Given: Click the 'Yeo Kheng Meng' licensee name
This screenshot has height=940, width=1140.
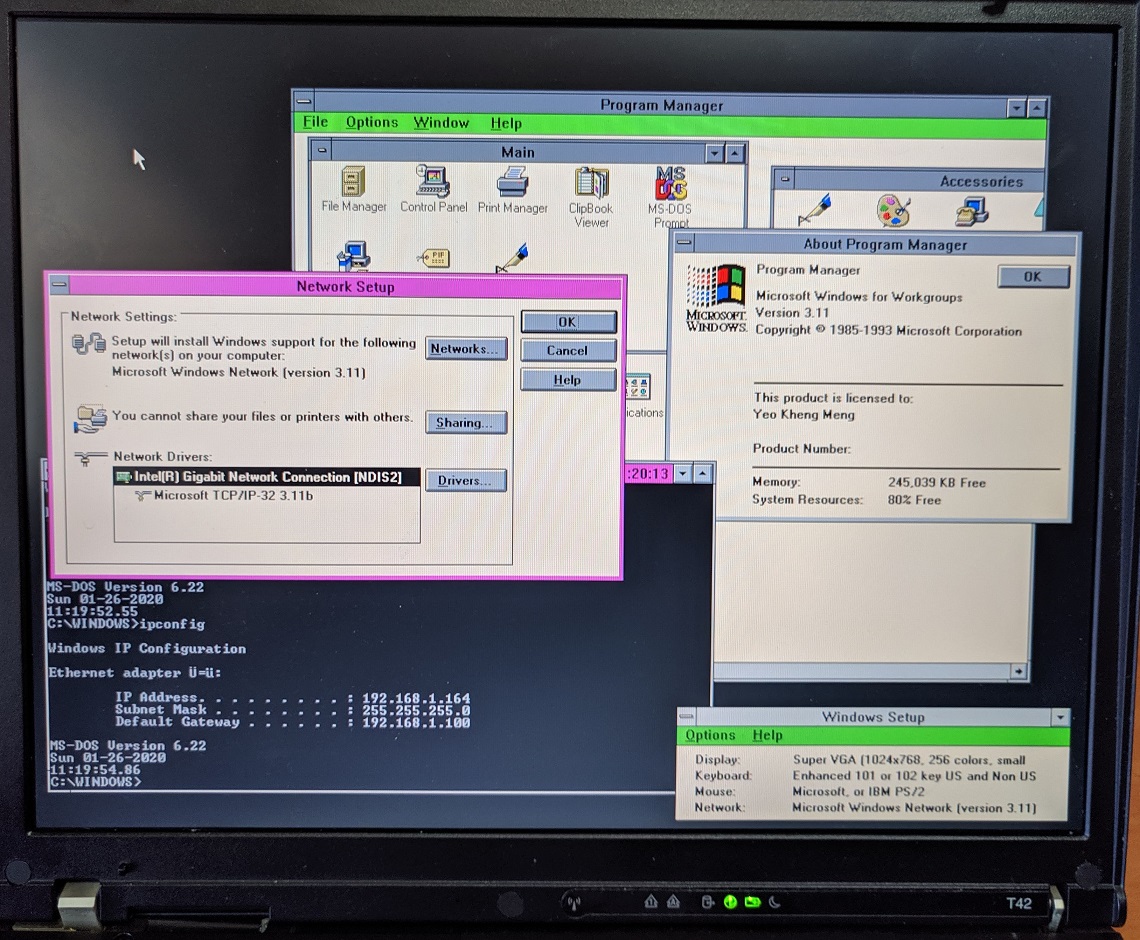Looking at the screenshot, I should tap(803, 414).
